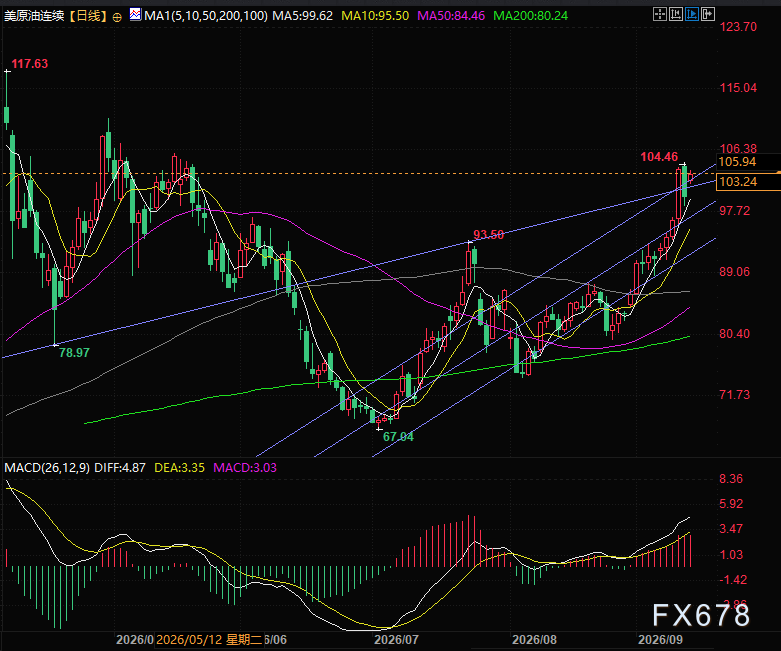
Task: Click the 89.06 price axis label
Action: click(x=735, y=272)
